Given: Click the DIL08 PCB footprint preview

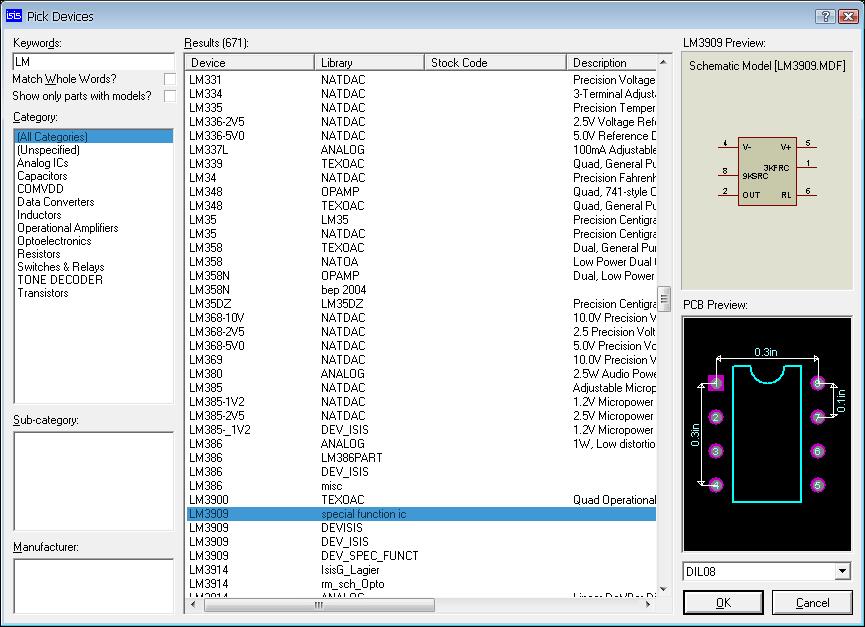Looking at the screenshot, I should coord(767,433).
